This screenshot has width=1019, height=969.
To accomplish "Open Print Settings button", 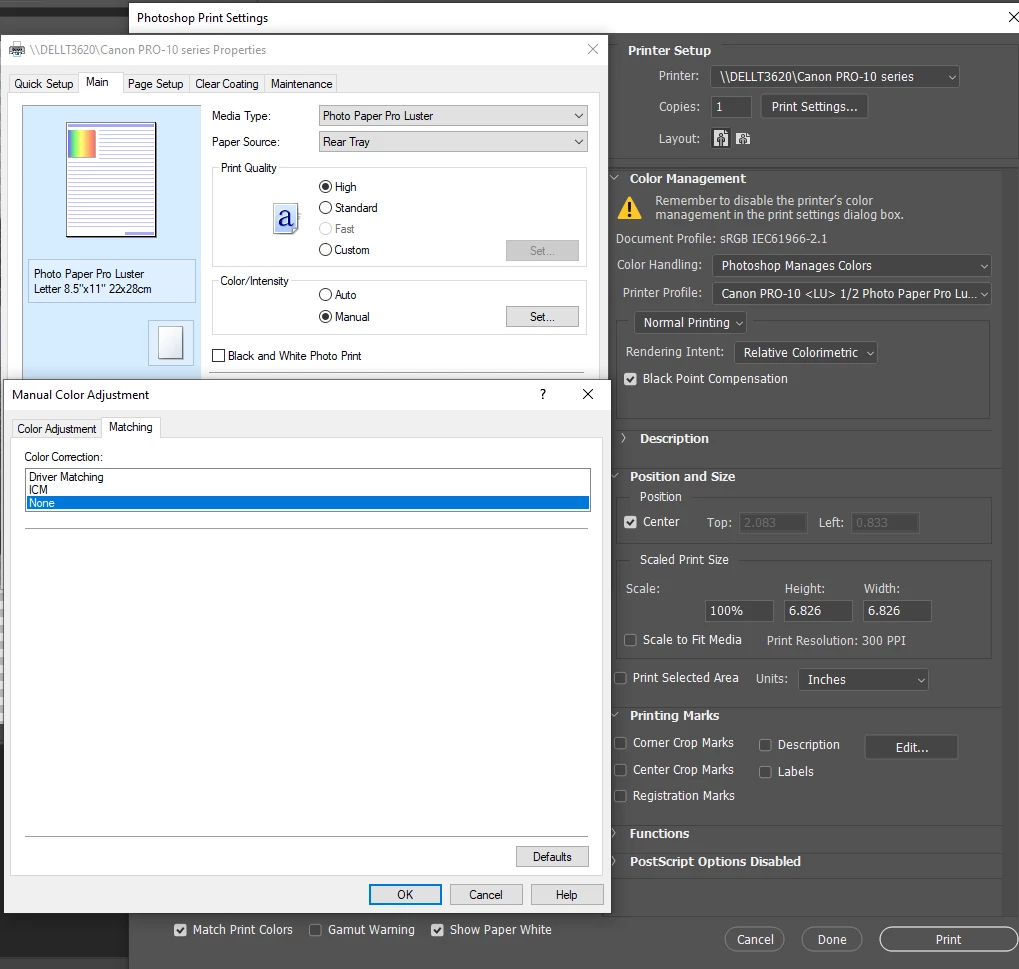I will [814, 107].
